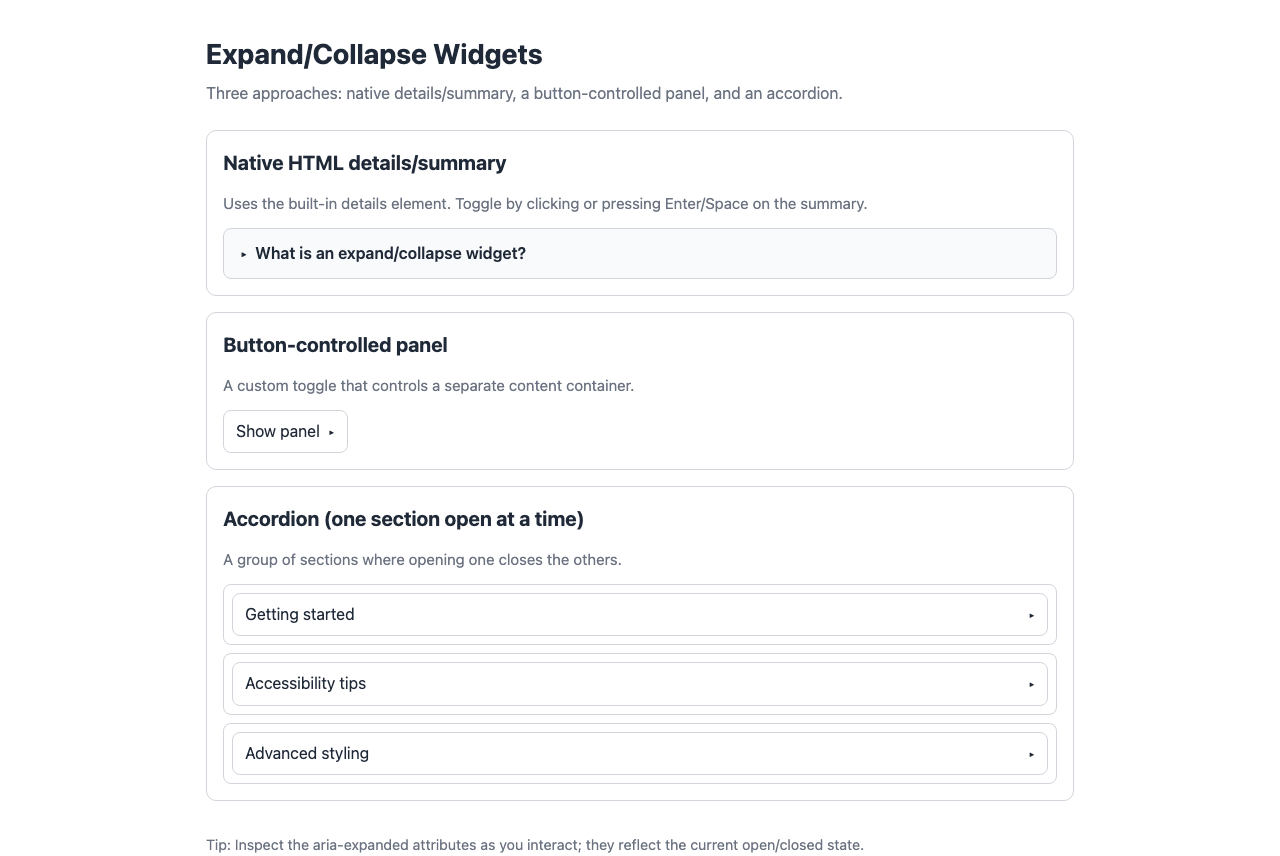The width and height of the screenshot is (1280, 856).
Task: Click the disclosure triangle on the details summary
Action: [243, 254]
